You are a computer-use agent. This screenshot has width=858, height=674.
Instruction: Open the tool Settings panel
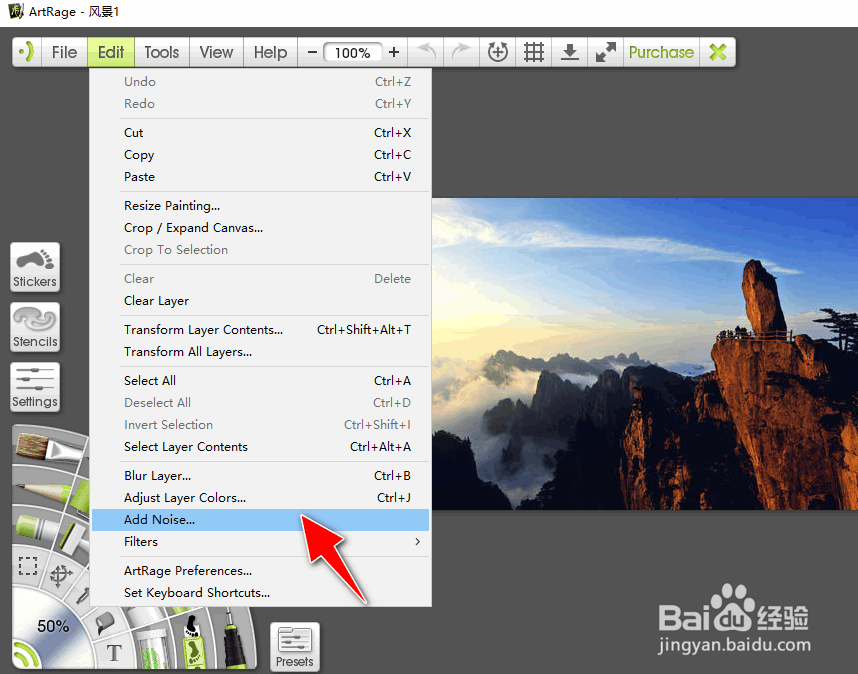35,387
